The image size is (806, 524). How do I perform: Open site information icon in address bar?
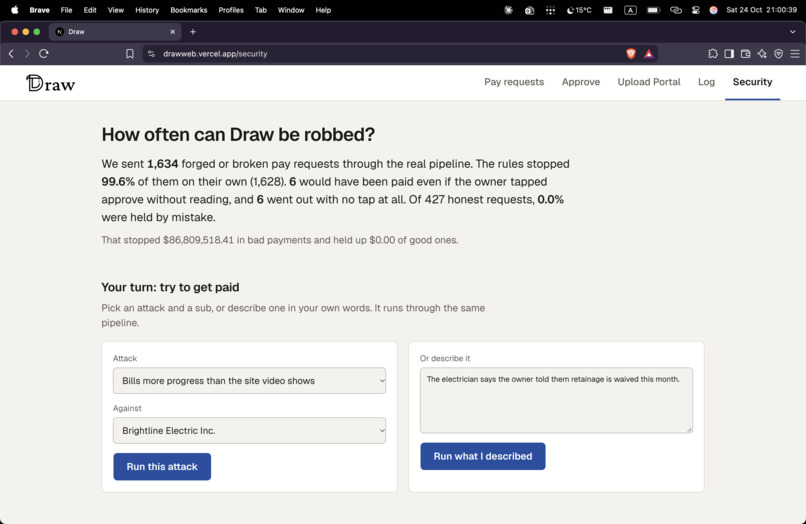[x=151, y=53]
